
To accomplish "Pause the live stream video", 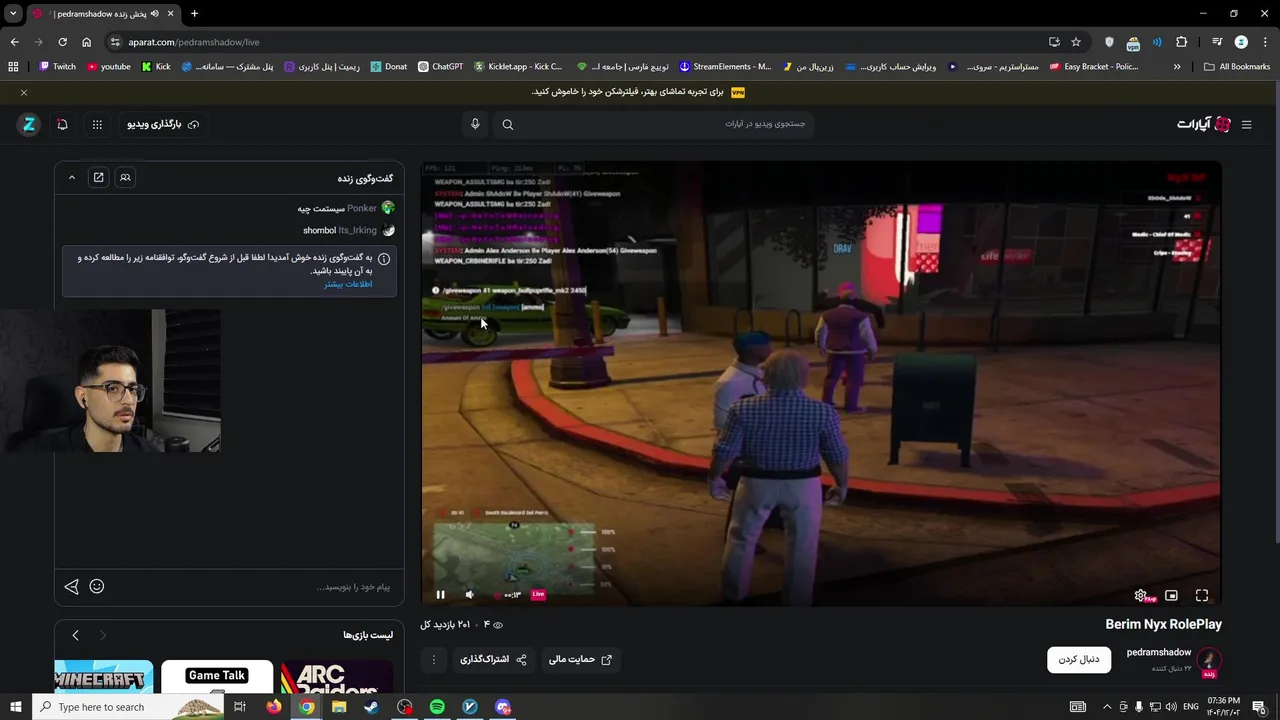I will 440,595.
